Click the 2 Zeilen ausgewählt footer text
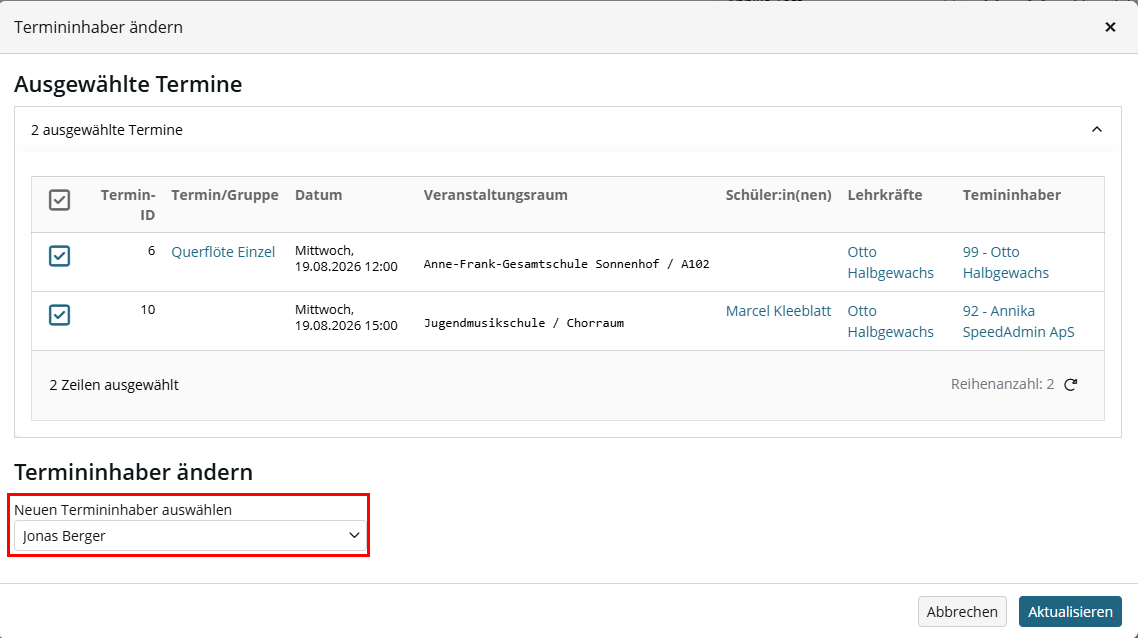Screen dimensions: 1138x638 [x=114, y=385]
